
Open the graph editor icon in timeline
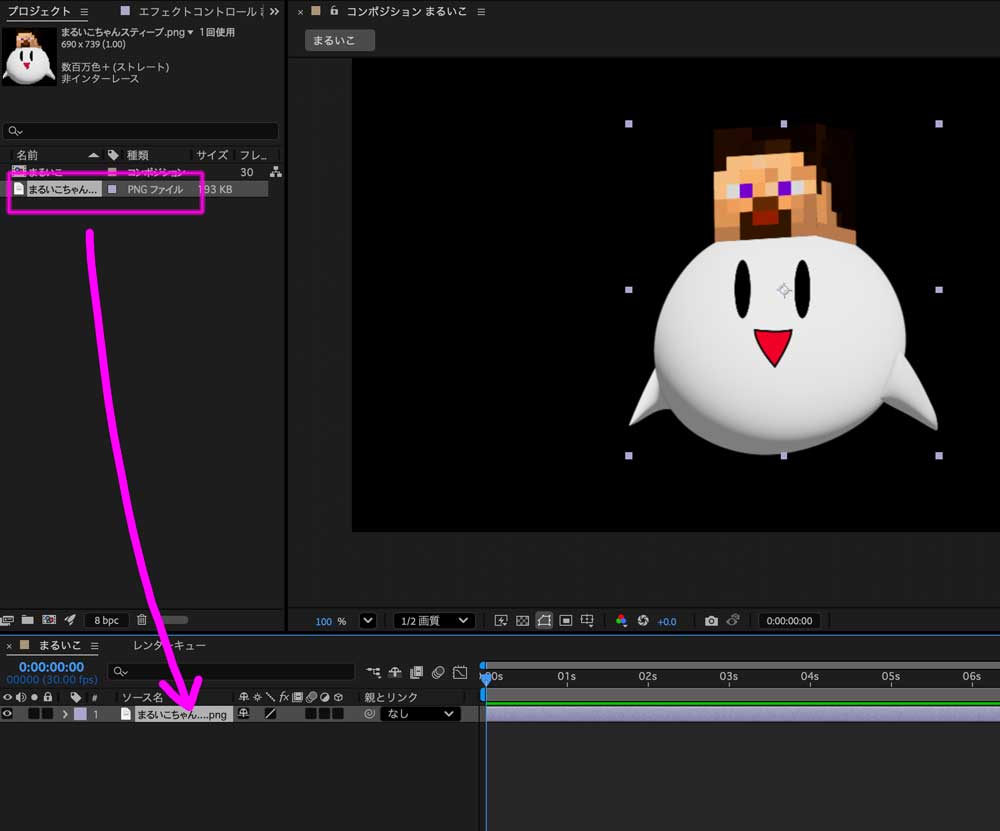(x=460, y=672)
